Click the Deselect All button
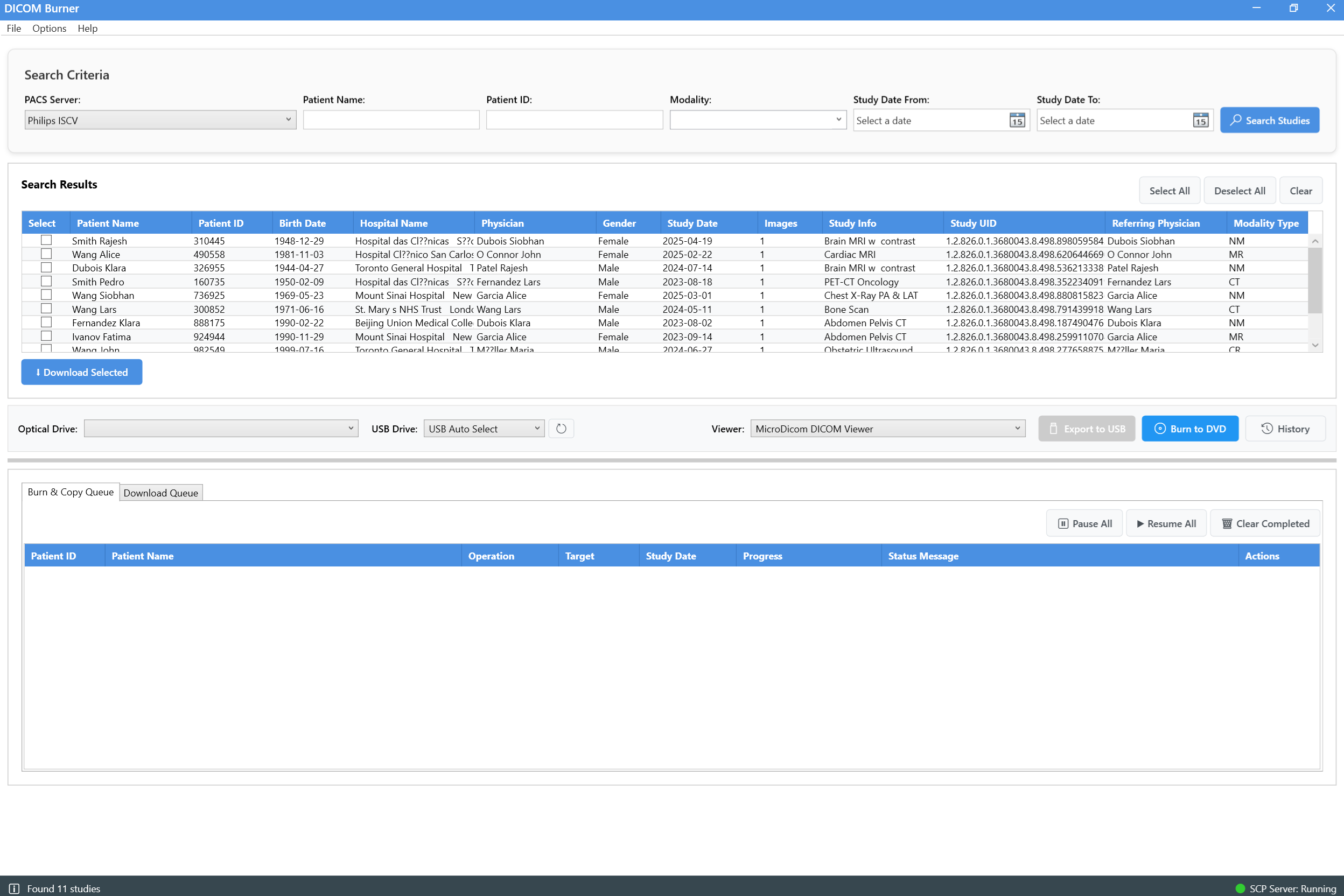The width and height of the screenshot is (1344, 896). coord(1240,191)
